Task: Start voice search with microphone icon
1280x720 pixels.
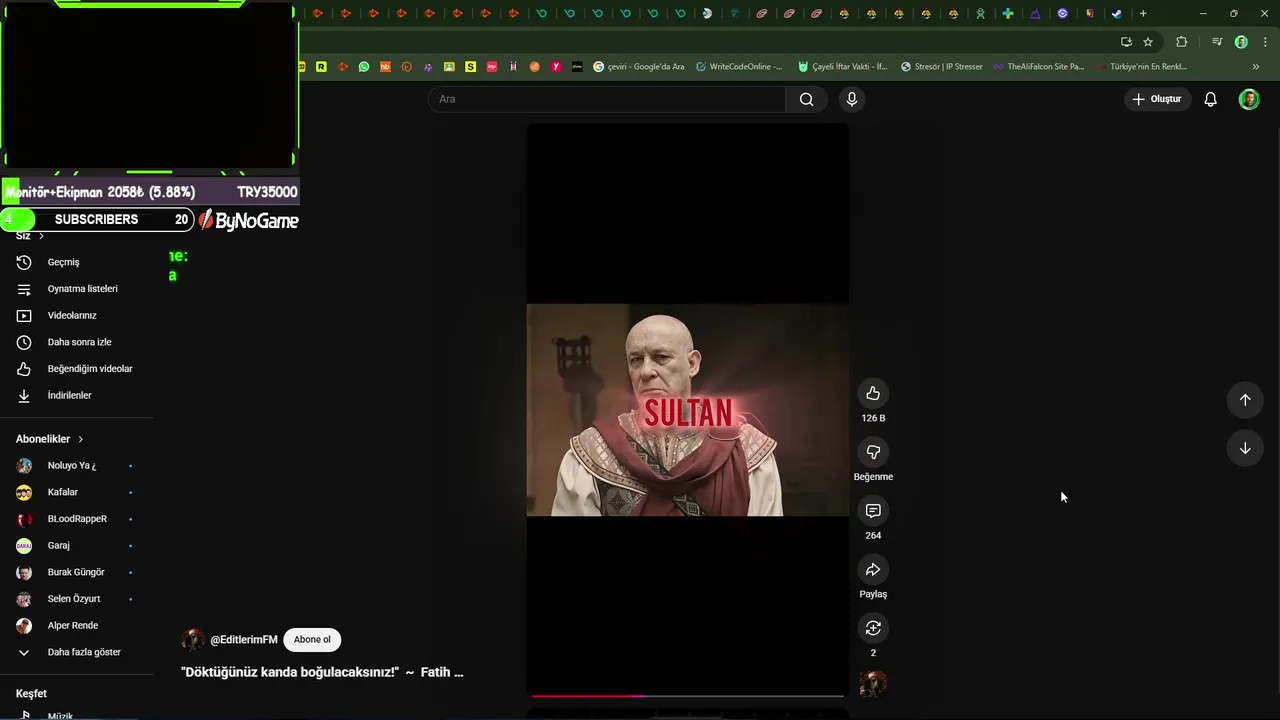Action: 852,99
